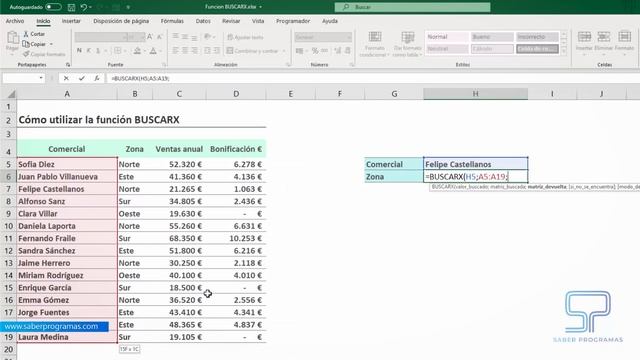Click the fill color bucket
Viewport: 640px width, 360px height.
click(138, 51)
